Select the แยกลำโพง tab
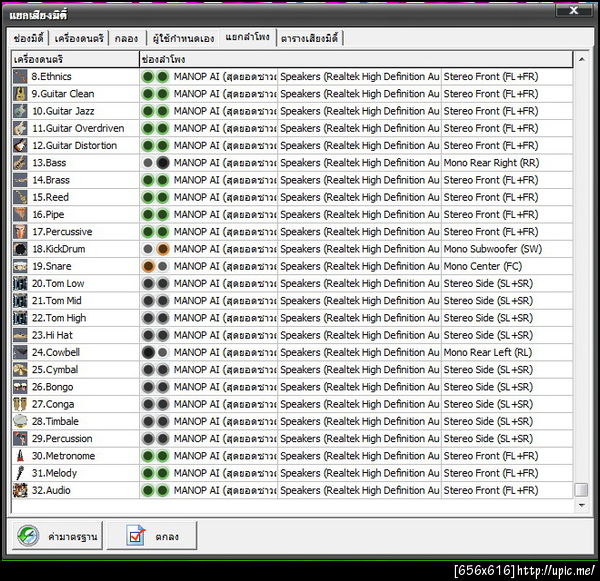Screen dimensions: 600x581 248,37
